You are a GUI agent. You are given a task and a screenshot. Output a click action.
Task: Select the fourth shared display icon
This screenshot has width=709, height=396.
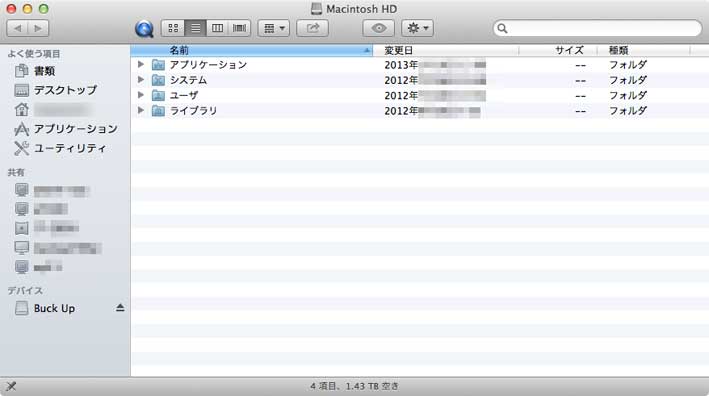22,248
